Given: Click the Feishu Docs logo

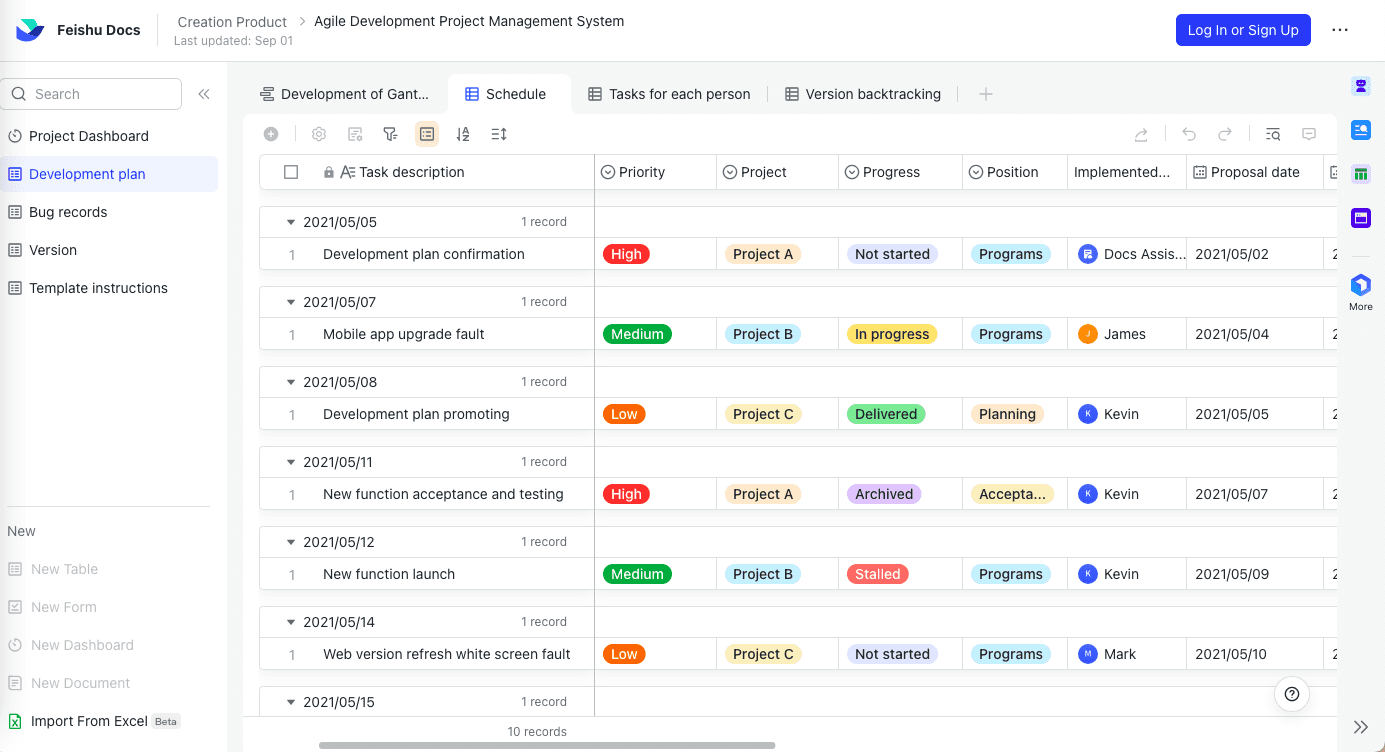Looking at the screenshot, I should tap(30, 30).
